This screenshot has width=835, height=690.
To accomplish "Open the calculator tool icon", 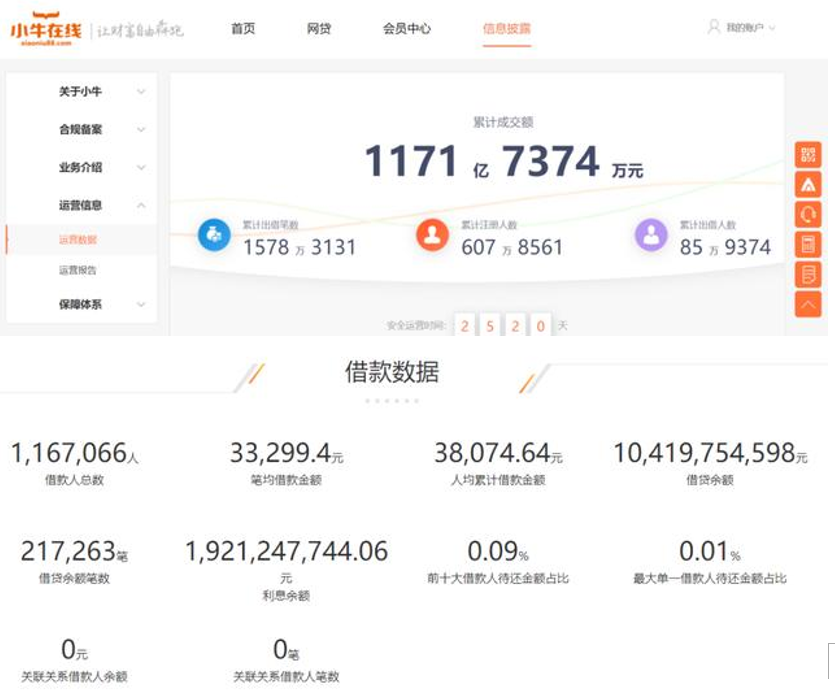I will (808, 245).
